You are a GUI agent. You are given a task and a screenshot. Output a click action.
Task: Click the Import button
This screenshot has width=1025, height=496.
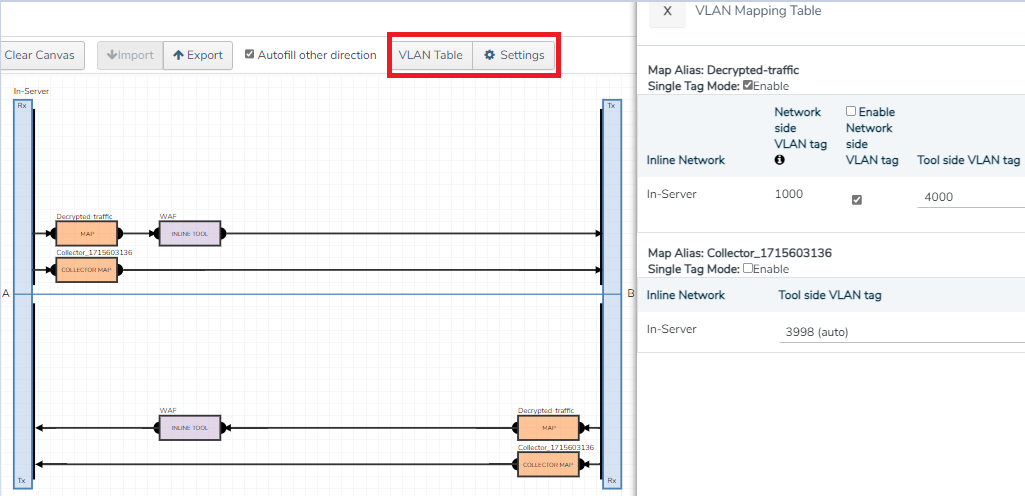[129, 56]
